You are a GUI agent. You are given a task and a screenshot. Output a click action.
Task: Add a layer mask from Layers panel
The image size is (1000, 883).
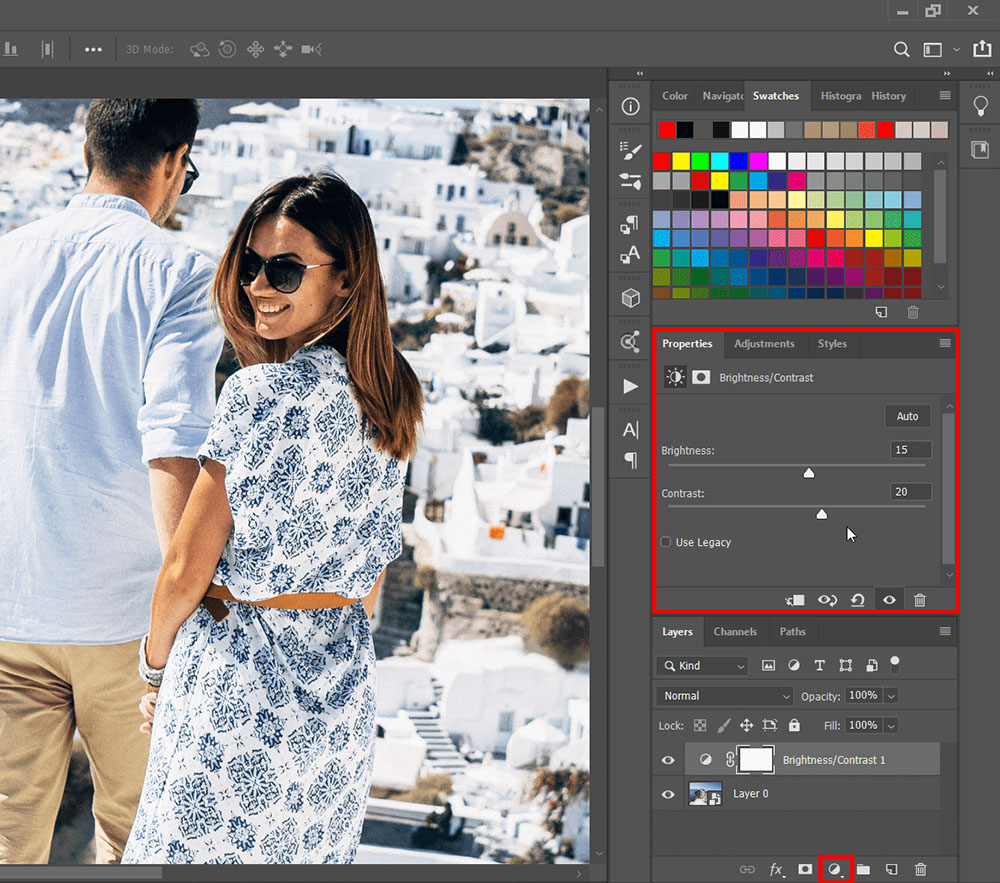coord(805,869)
